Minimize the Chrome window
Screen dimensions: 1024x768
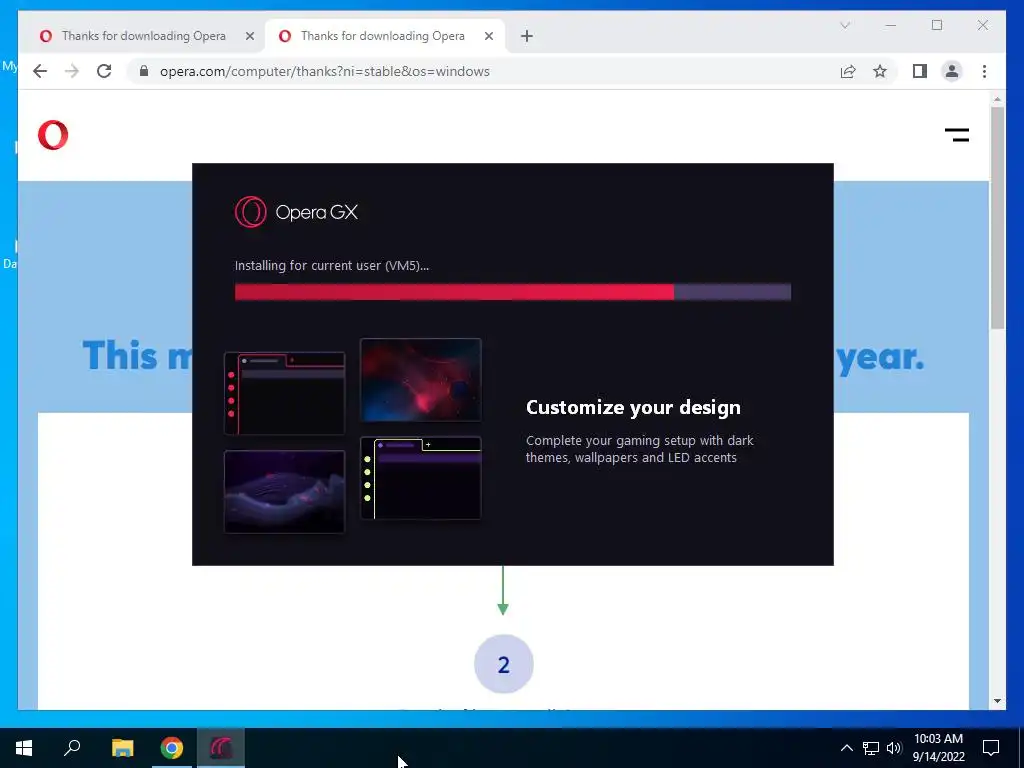891,25
